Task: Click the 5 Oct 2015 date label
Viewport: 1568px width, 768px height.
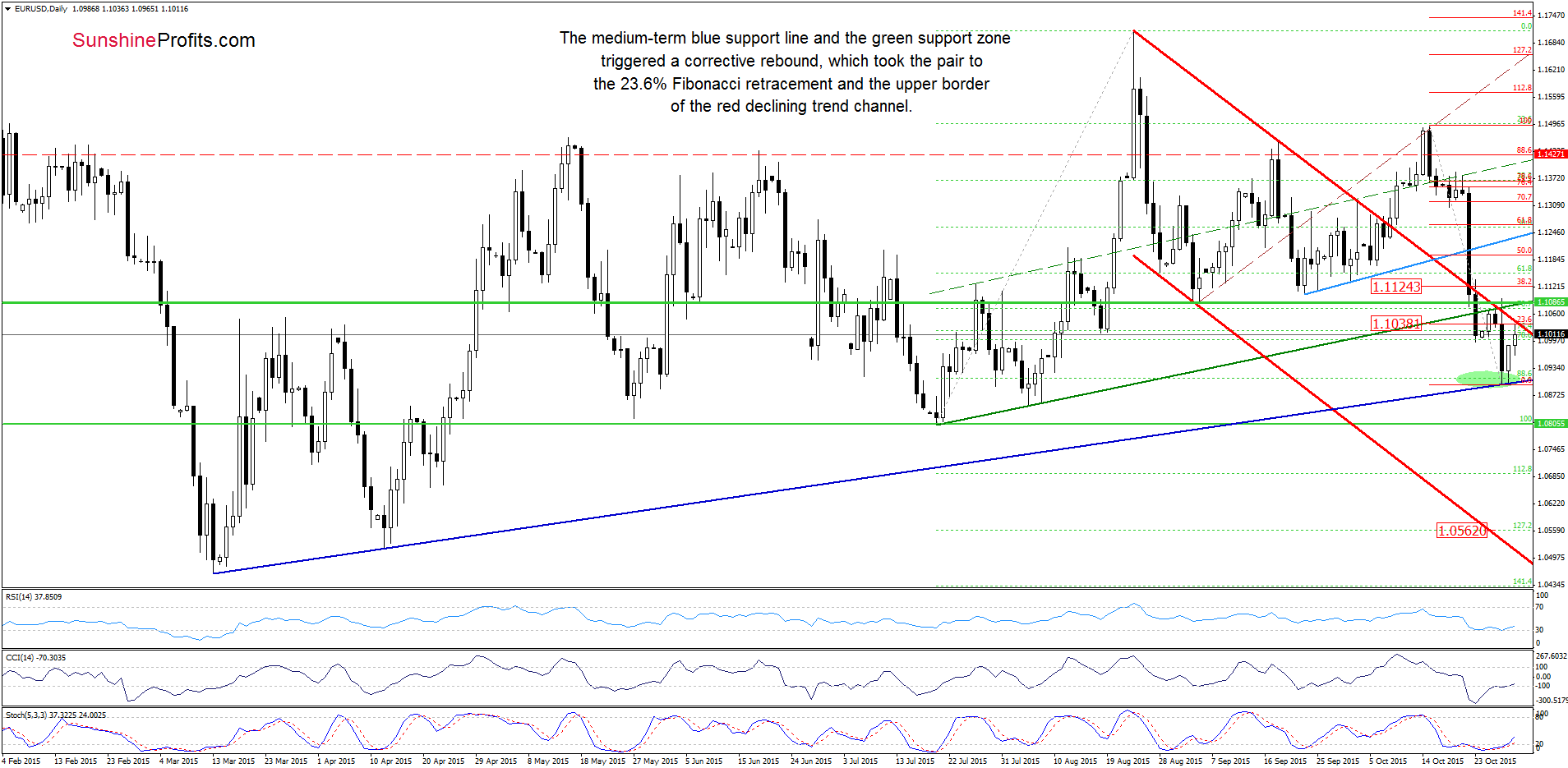Action: [1389, 761]
